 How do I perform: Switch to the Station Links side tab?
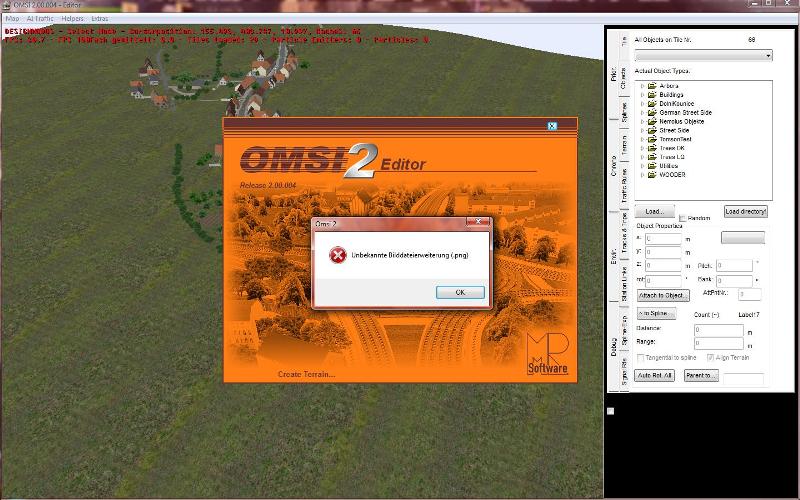tap(624, 284)
